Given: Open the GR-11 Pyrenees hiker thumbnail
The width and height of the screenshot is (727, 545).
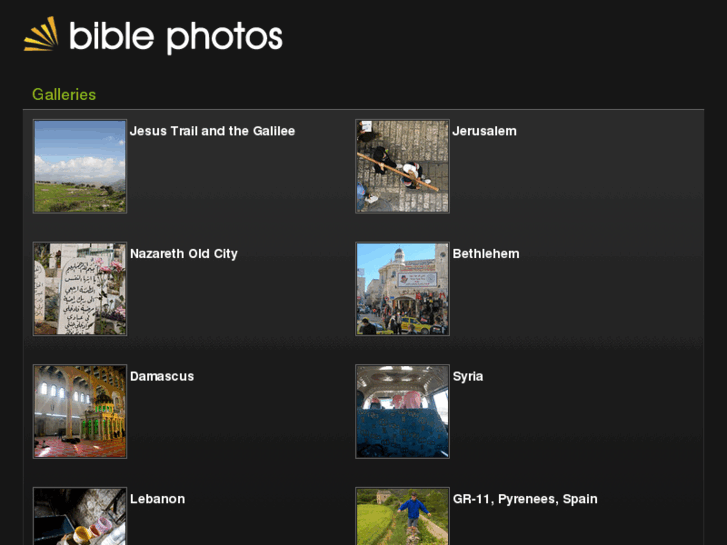Looking at the screenshot, I should point(402,516).
